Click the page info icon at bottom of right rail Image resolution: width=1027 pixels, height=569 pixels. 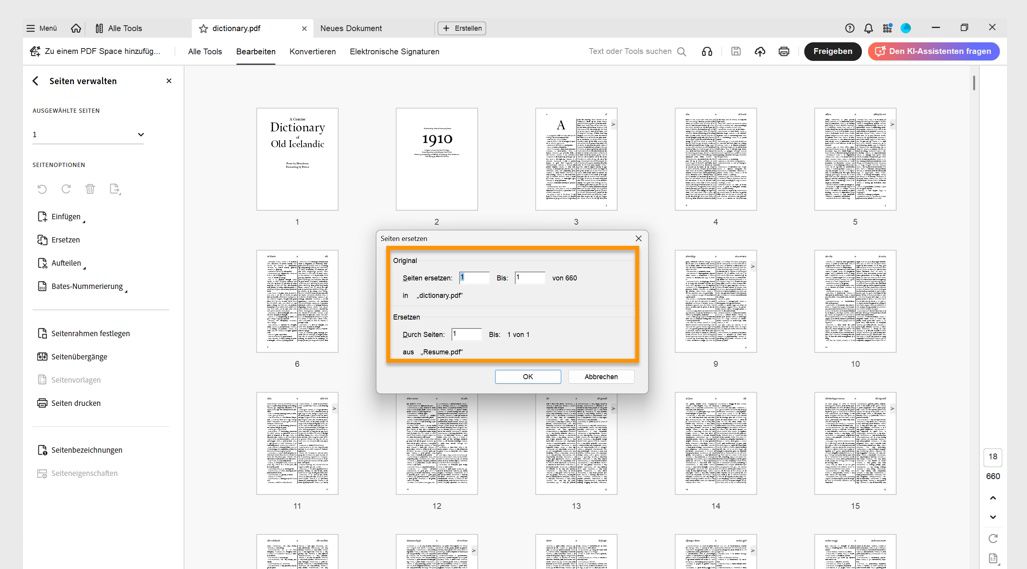point(993,559)
